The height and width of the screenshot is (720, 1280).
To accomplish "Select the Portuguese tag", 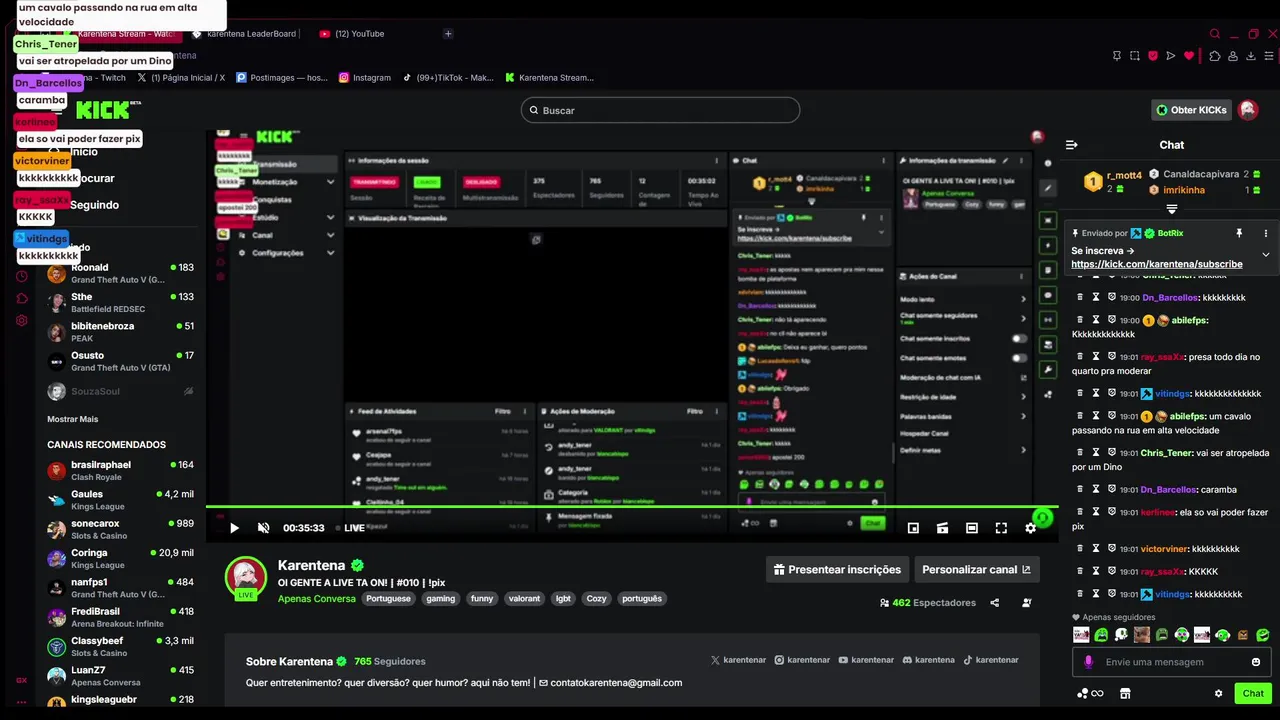I will [x=388, y=599].
